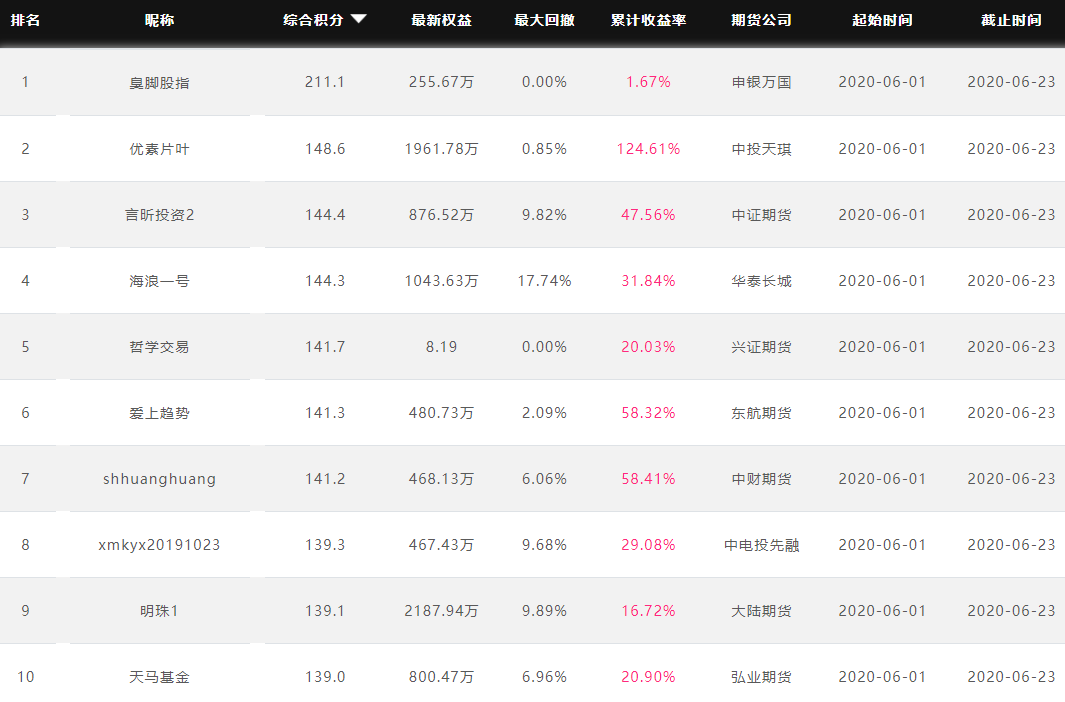Select end date in 优素片叶 row
This screenshot has height=702, width=1065.
(1011, 149)
